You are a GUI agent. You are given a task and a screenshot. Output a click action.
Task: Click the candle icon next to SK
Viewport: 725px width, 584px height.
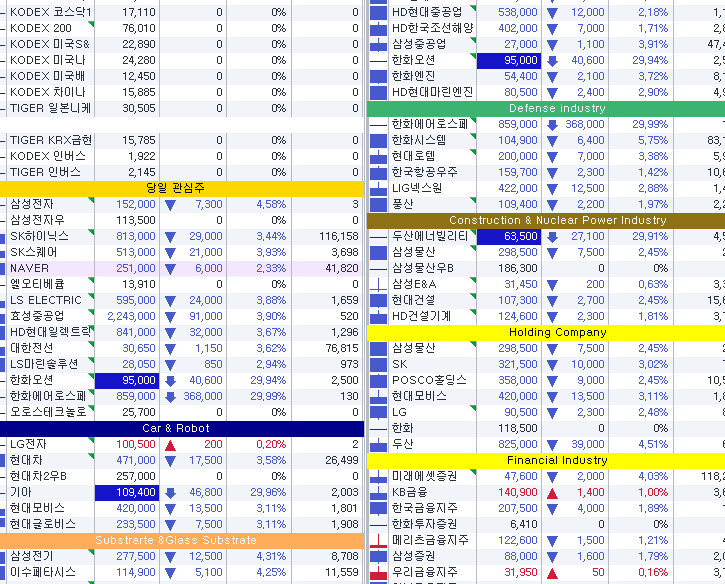coord(378,364)
